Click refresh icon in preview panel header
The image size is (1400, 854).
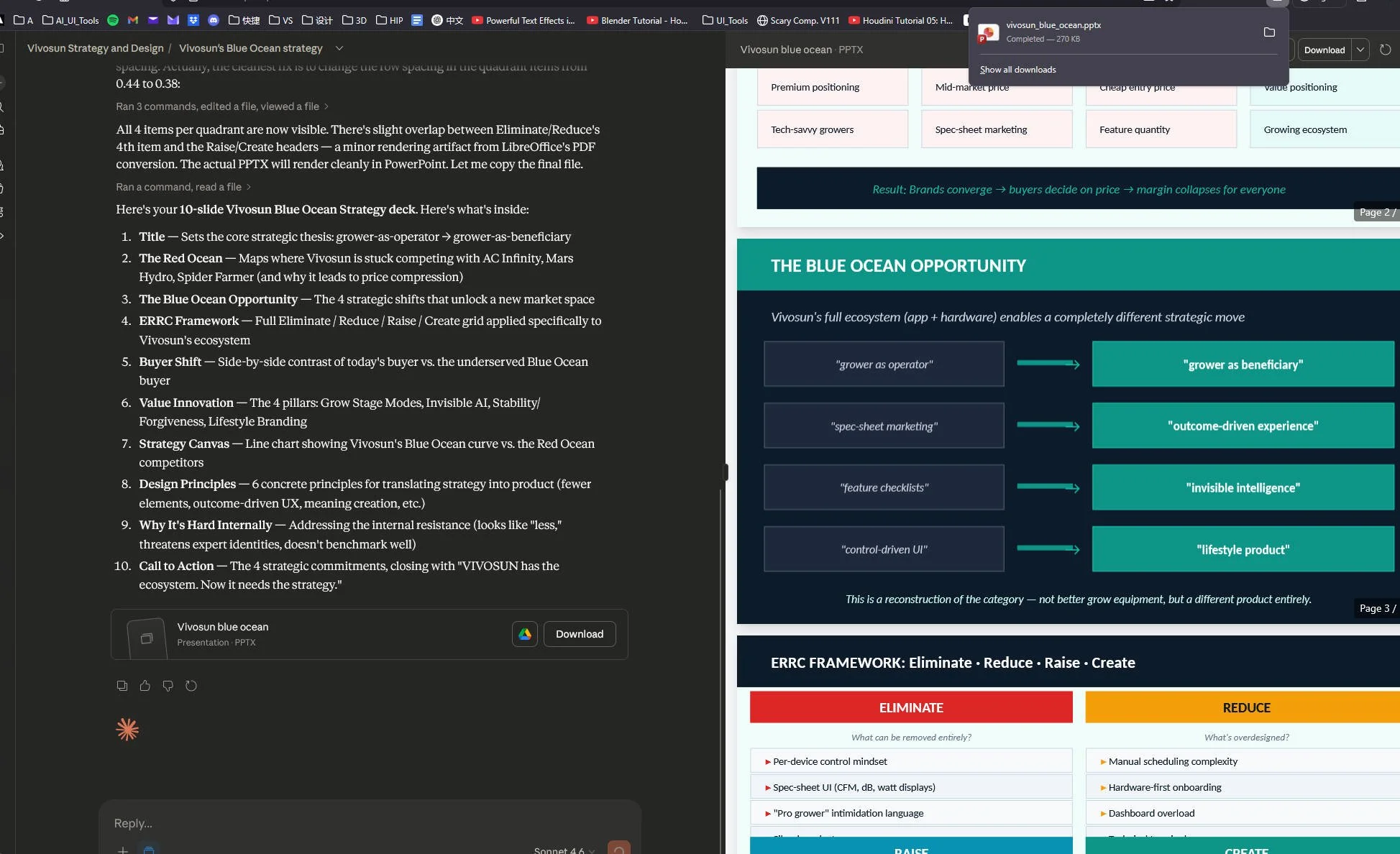click(x=1385, y=50)
